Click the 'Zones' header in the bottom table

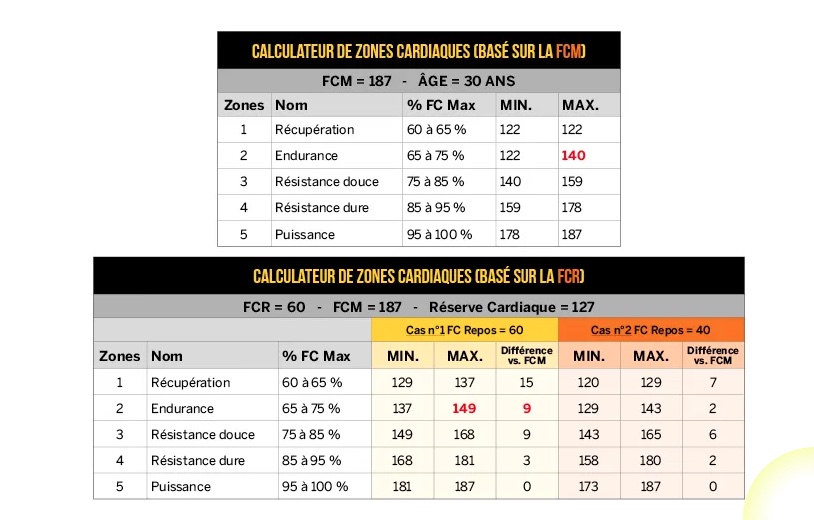(119, 356)
